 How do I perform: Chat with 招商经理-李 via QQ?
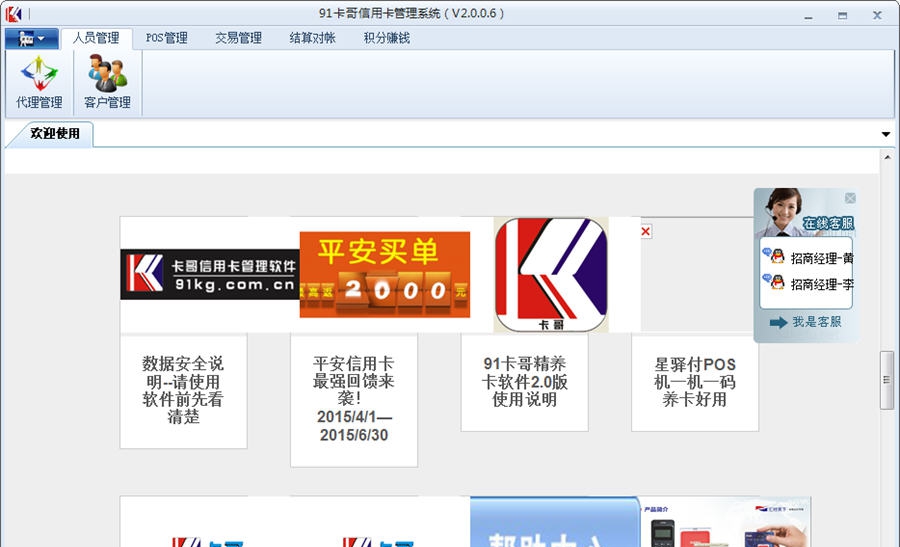pyautogui.click(x=822, y=284)
